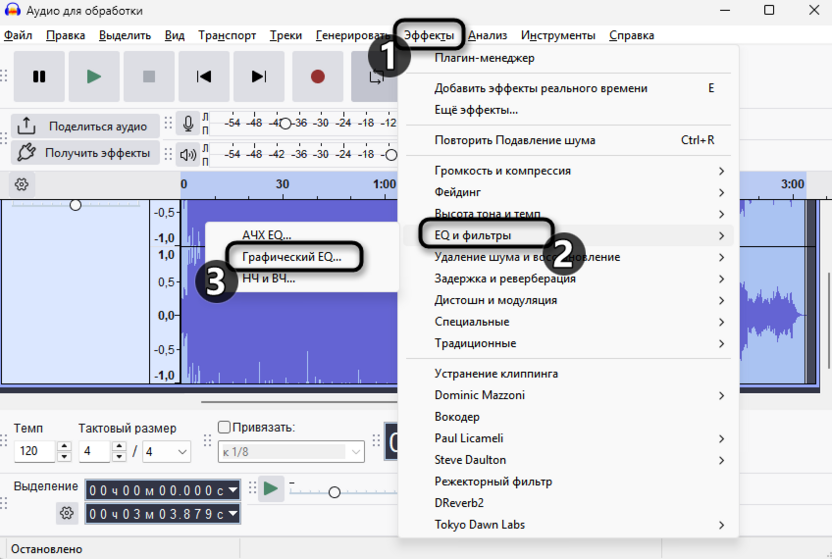Click the Get Effects plug icon
This screenshot has width=832, height=559.
[x=26, y=153]
